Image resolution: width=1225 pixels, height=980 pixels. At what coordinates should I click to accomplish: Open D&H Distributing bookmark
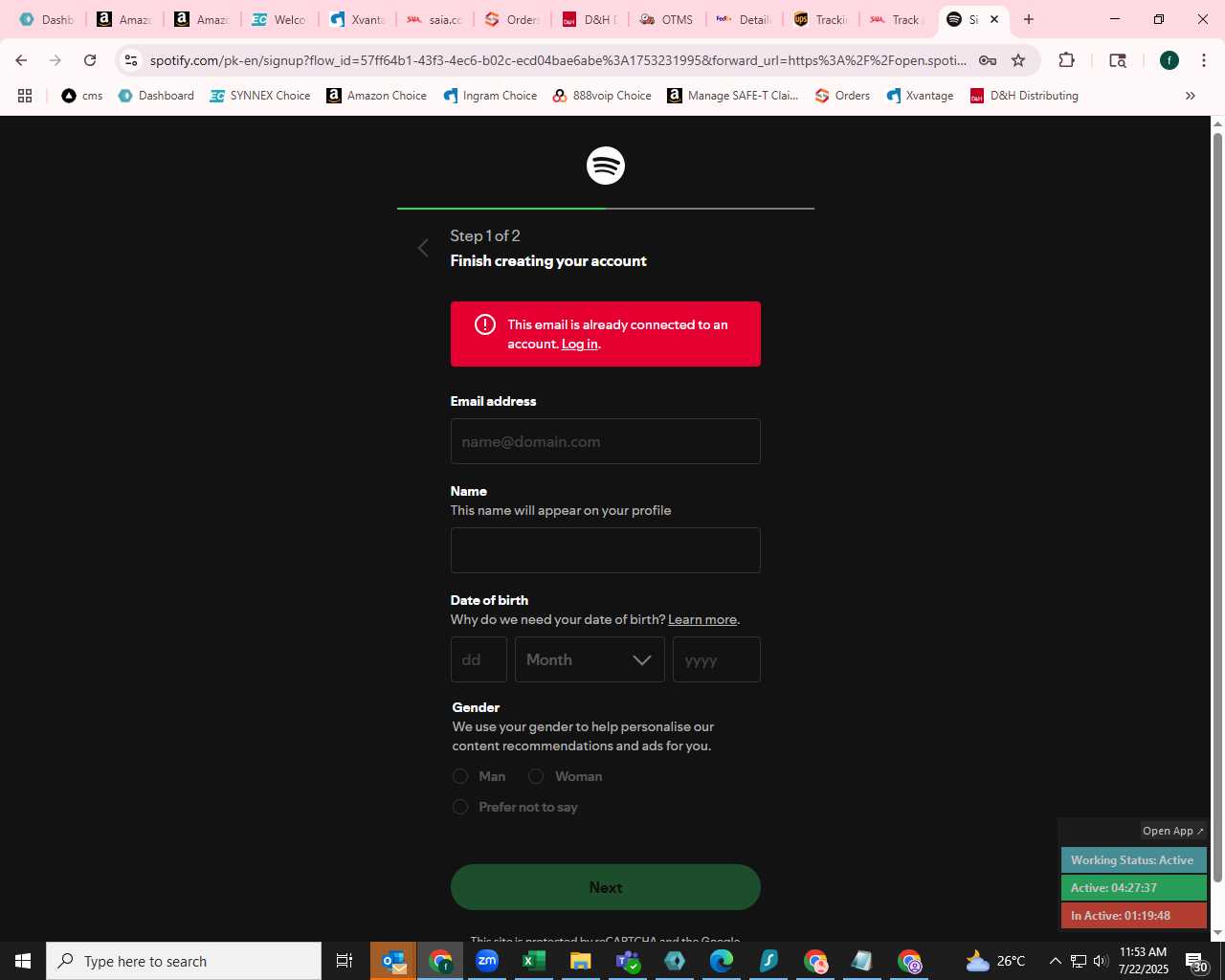pos(1024,96)
